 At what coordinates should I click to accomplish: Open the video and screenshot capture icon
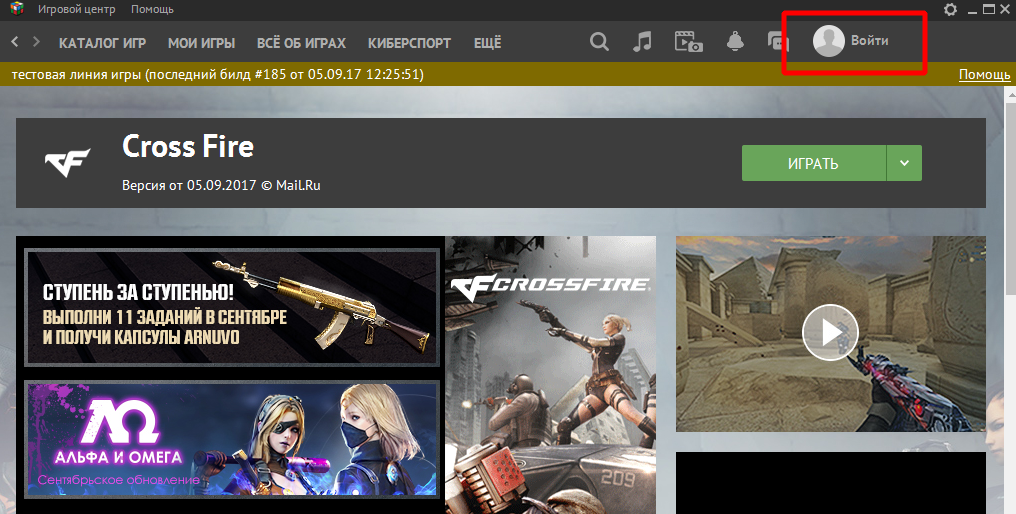click(x=688, y=42)
